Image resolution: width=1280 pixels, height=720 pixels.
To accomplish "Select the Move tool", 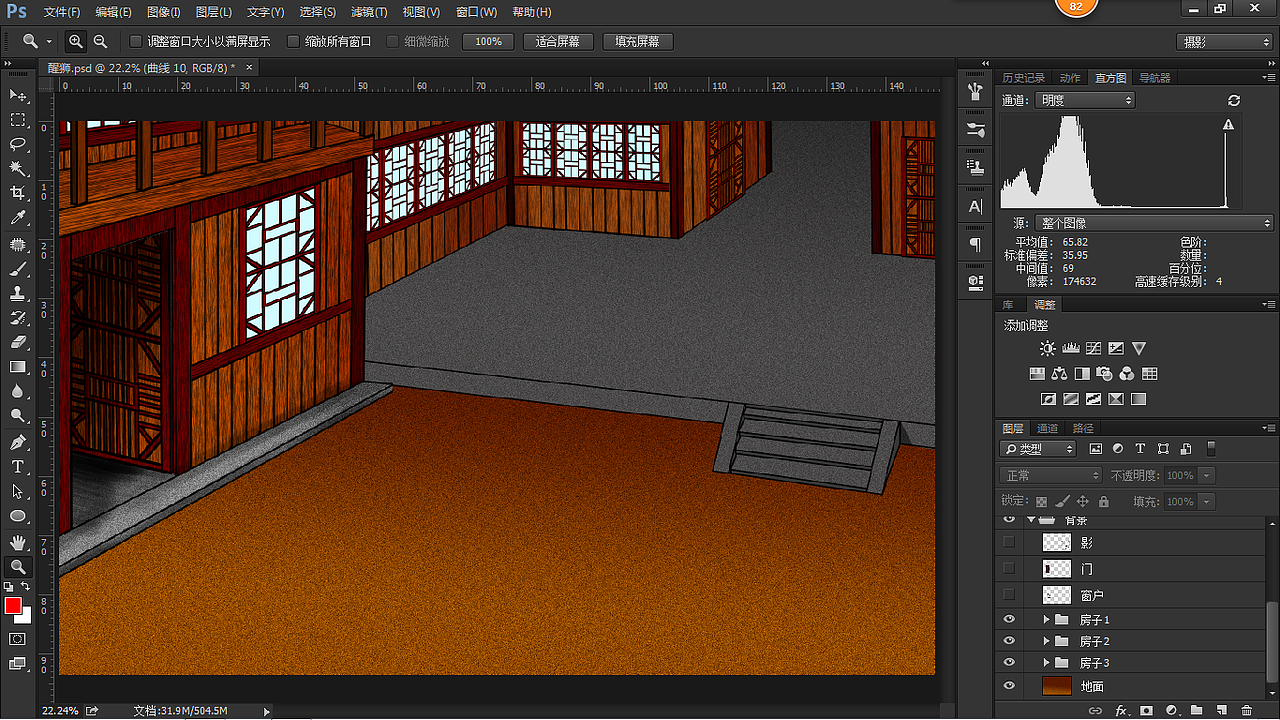I will [18, 95].
